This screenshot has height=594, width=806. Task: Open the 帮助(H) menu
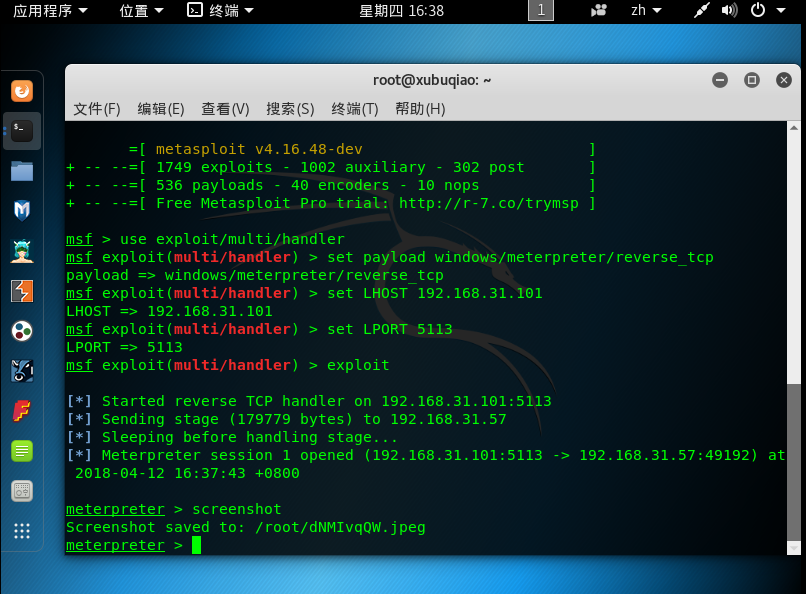(420, 109)
